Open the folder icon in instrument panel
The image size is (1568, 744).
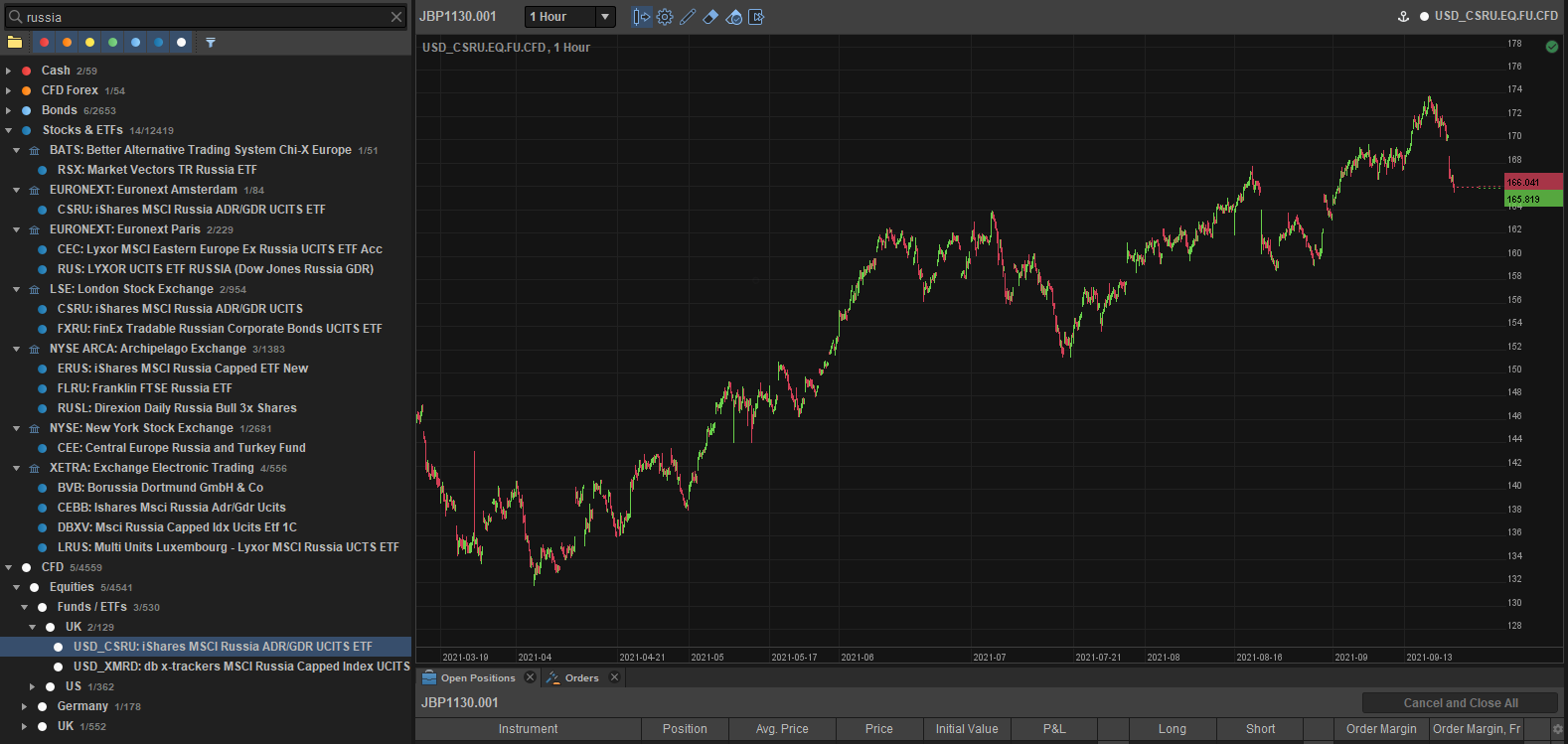[15, 43]
